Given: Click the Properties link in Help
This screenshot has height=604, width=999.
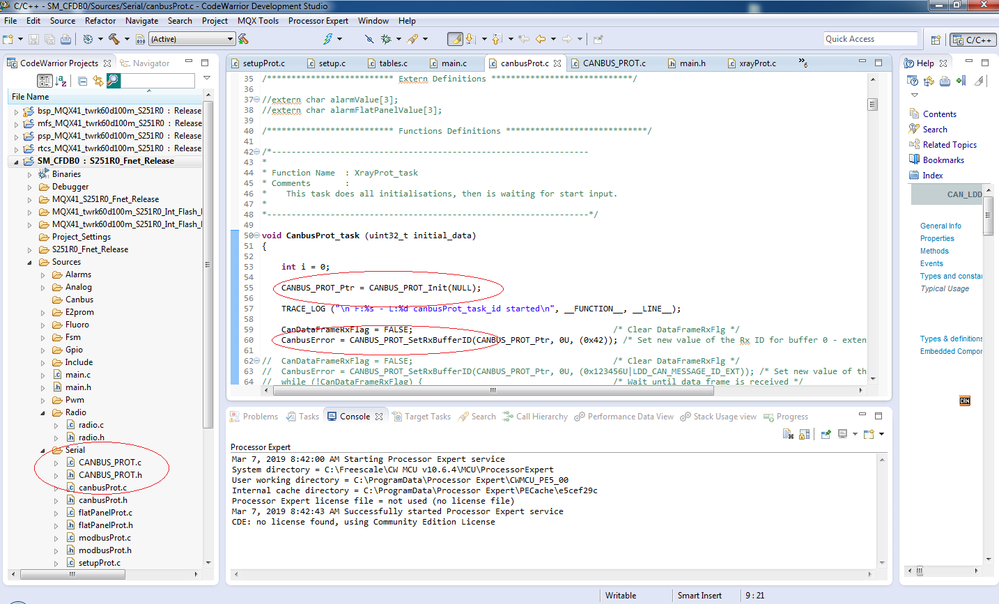Looking at the screenshot, I should [937, 238].
